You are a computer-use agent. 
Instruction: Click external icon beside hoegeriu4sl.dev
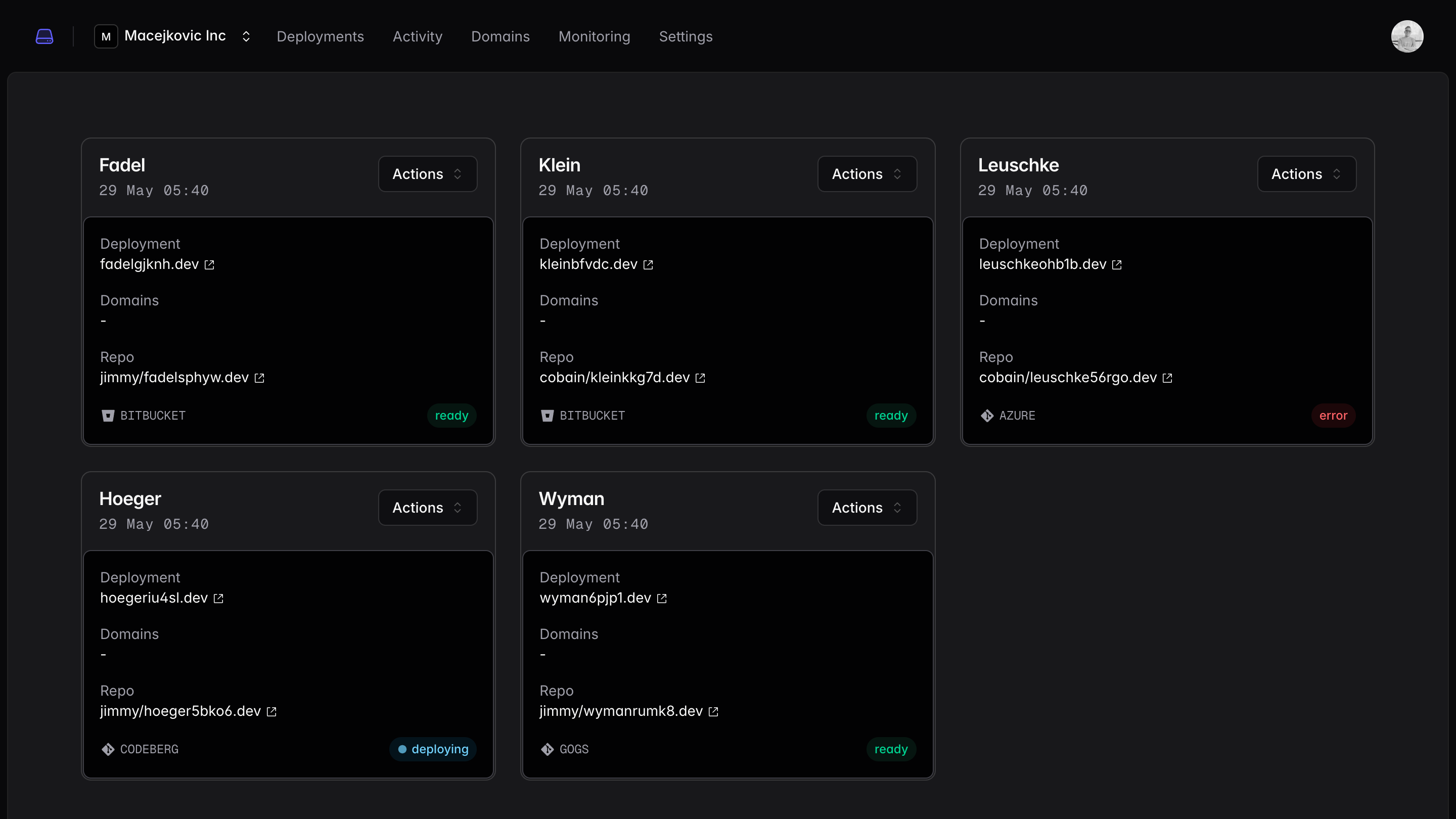pyautogui.click(x=219, y=599)
